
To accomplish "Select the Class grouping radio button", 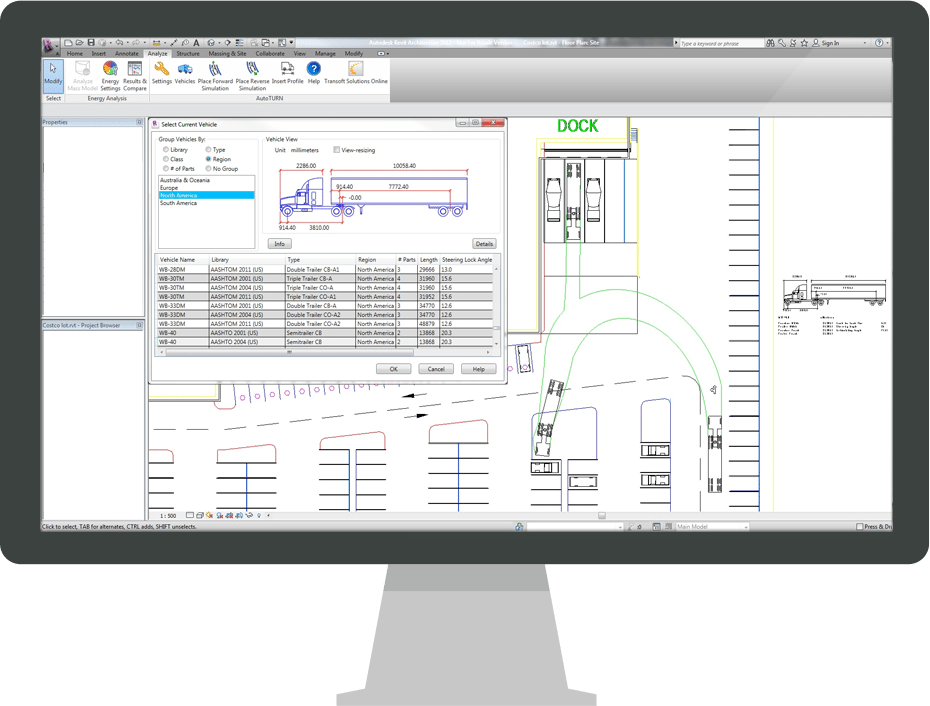I will [x=166, y=160].
